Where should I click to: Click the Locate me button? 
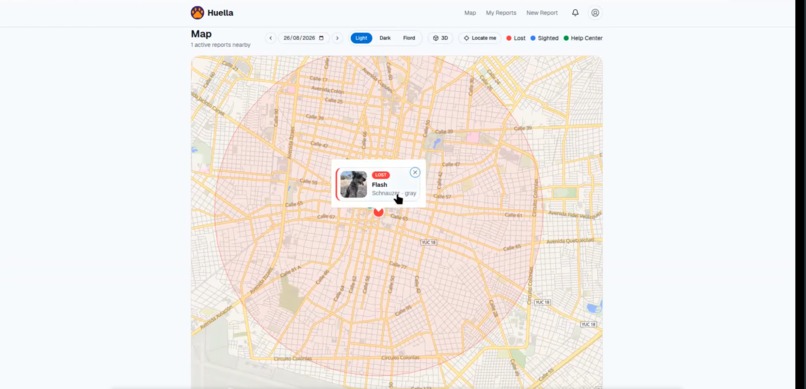coord(480,38)
